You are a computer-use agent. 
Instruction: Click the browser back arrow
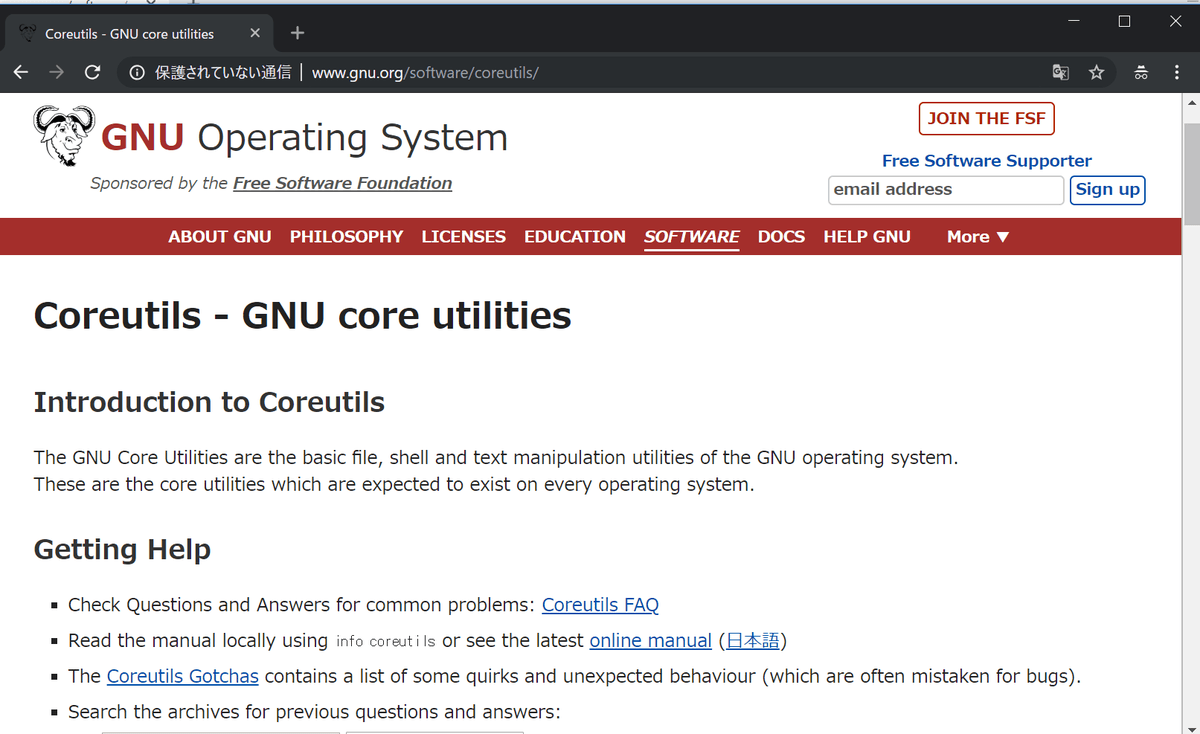(x=21, y=72)
